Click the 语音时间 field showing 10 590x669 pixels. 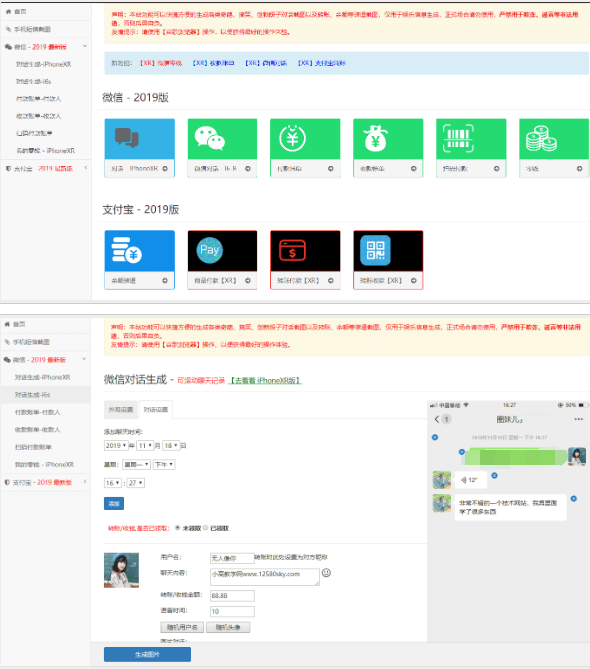(x=232, y=611)
